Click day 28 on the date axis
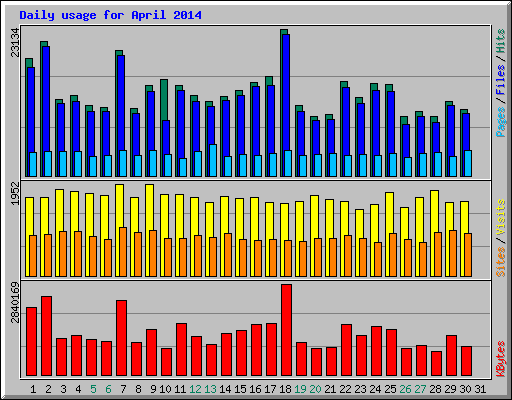The height and width of the screenshot is (400, 512). (435, 389)
